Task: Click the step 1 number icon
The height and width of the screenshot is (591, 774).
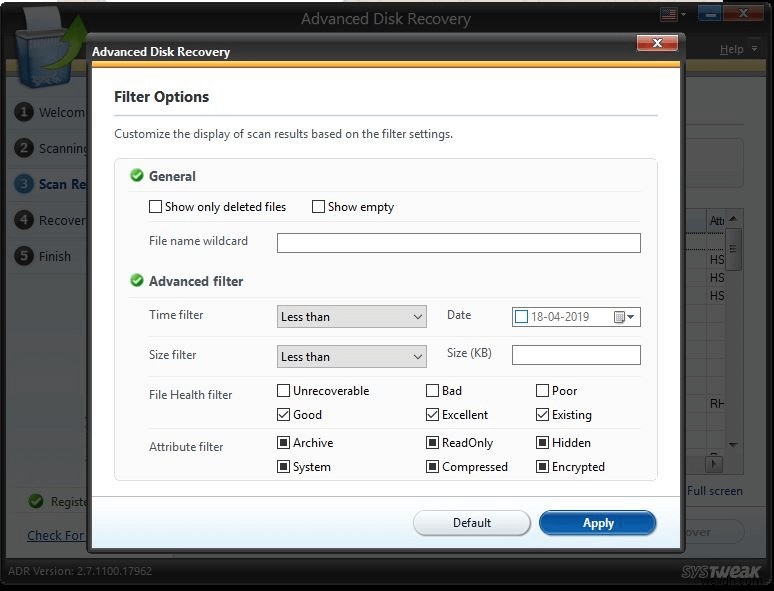Action: pyautogui.click(x=24, y=112)
